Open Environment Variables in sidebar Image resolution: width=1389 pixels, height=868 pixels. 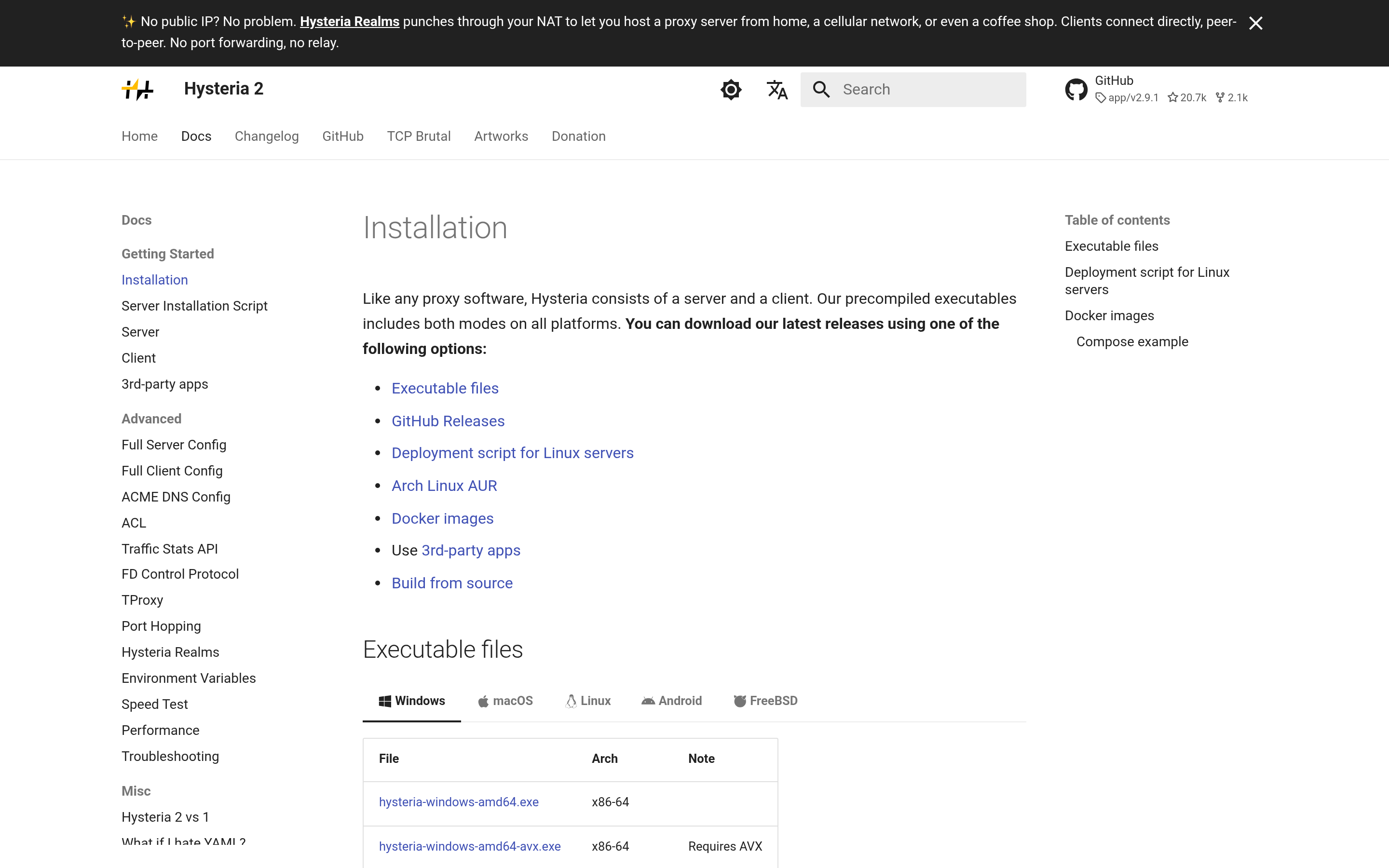tap(189, 678)
